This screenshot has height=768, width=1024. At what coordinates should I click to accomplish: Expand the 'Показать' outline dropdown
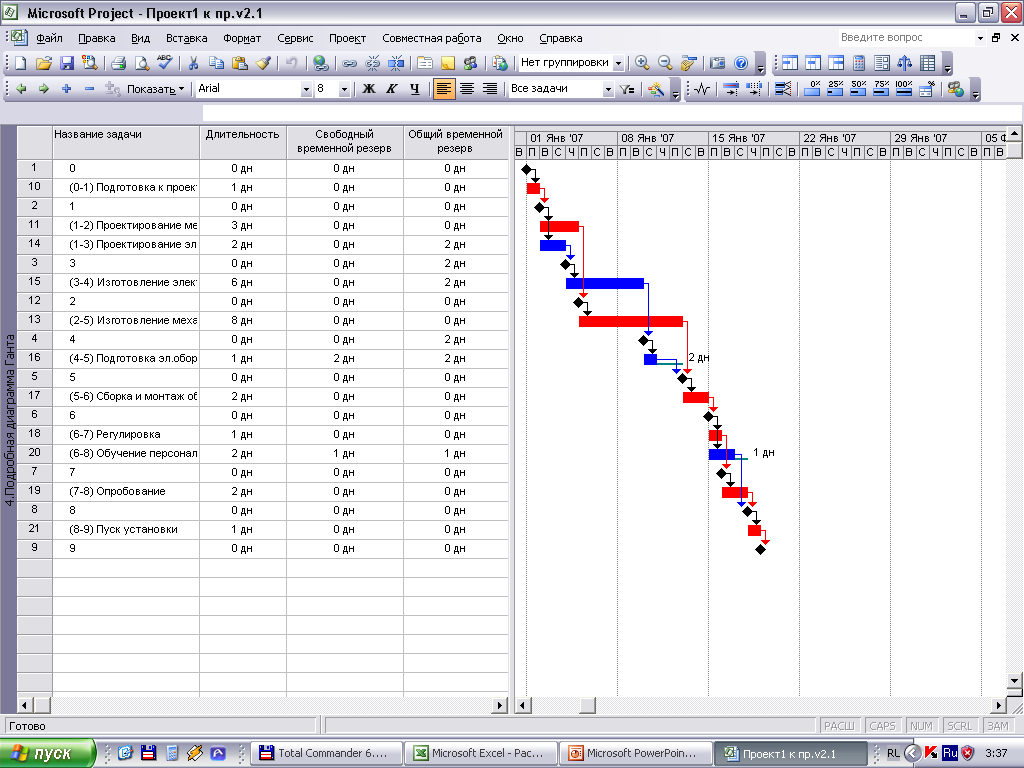pos(155,89)
